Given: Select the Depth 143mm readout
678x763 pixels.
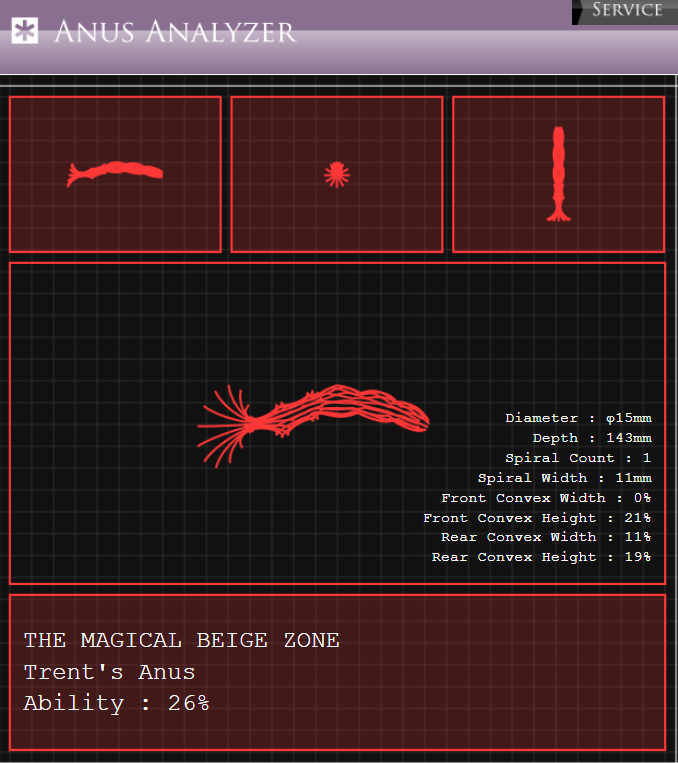Looking at the screenshot, I should click(x=592, y=438).
